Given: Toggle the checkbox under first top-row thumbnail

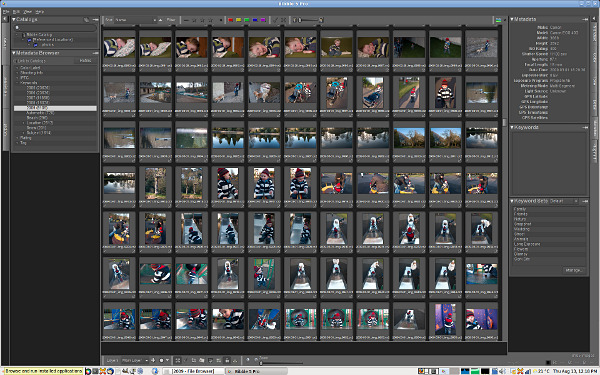Looking at the screenshot, I should point(105,70).
